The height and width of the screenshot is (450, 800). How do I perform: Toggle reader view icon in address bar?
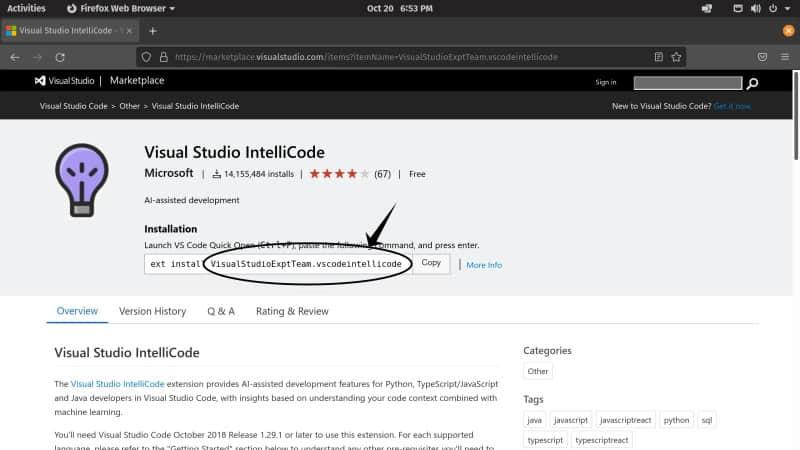(x=658, y=57)
